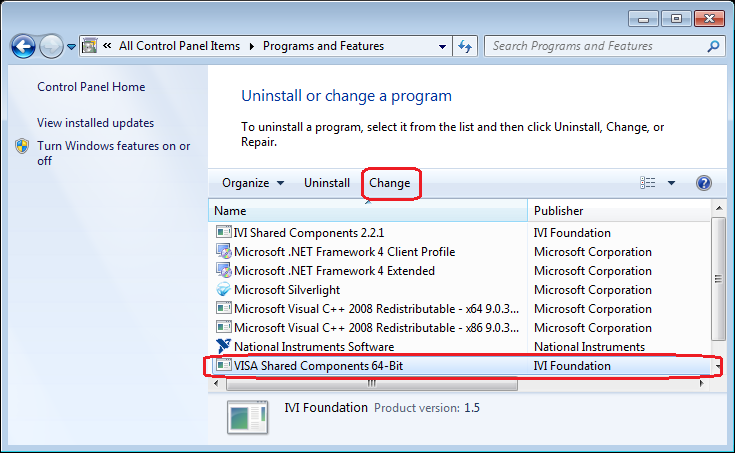Open the Organize menu
This screenshot has width=735, height=453.
[x=253, y=183]
